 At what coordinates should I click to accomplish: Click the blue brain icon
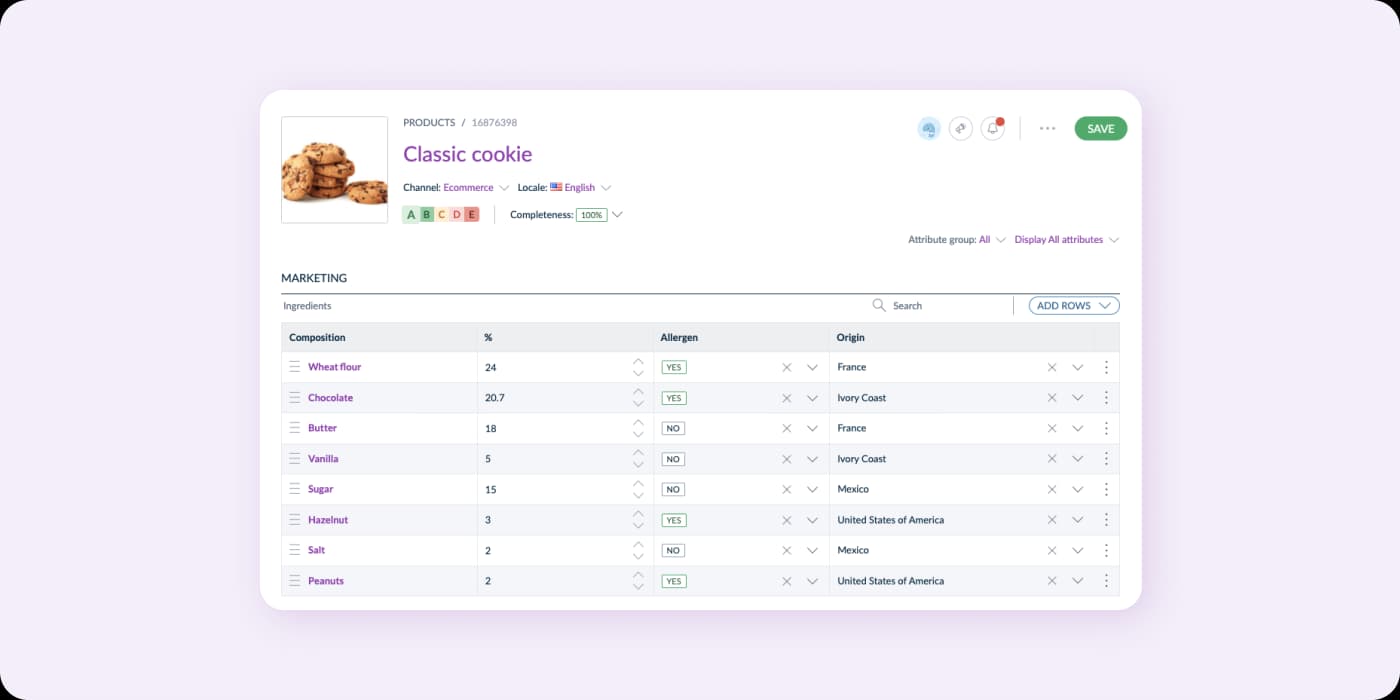click(929, 128)
